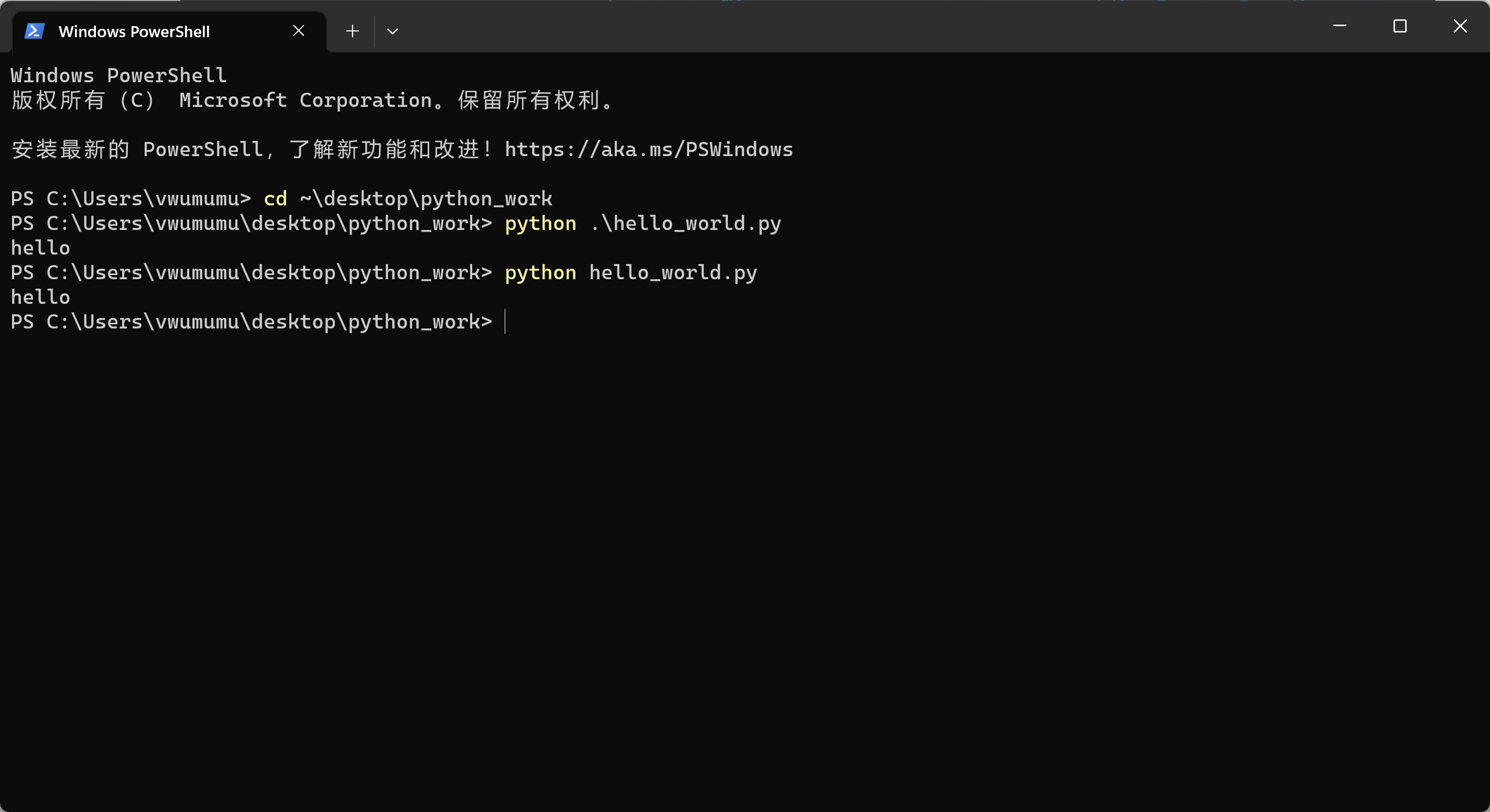Click the '~\desktop\python_work' path argument

click(426, 199)
